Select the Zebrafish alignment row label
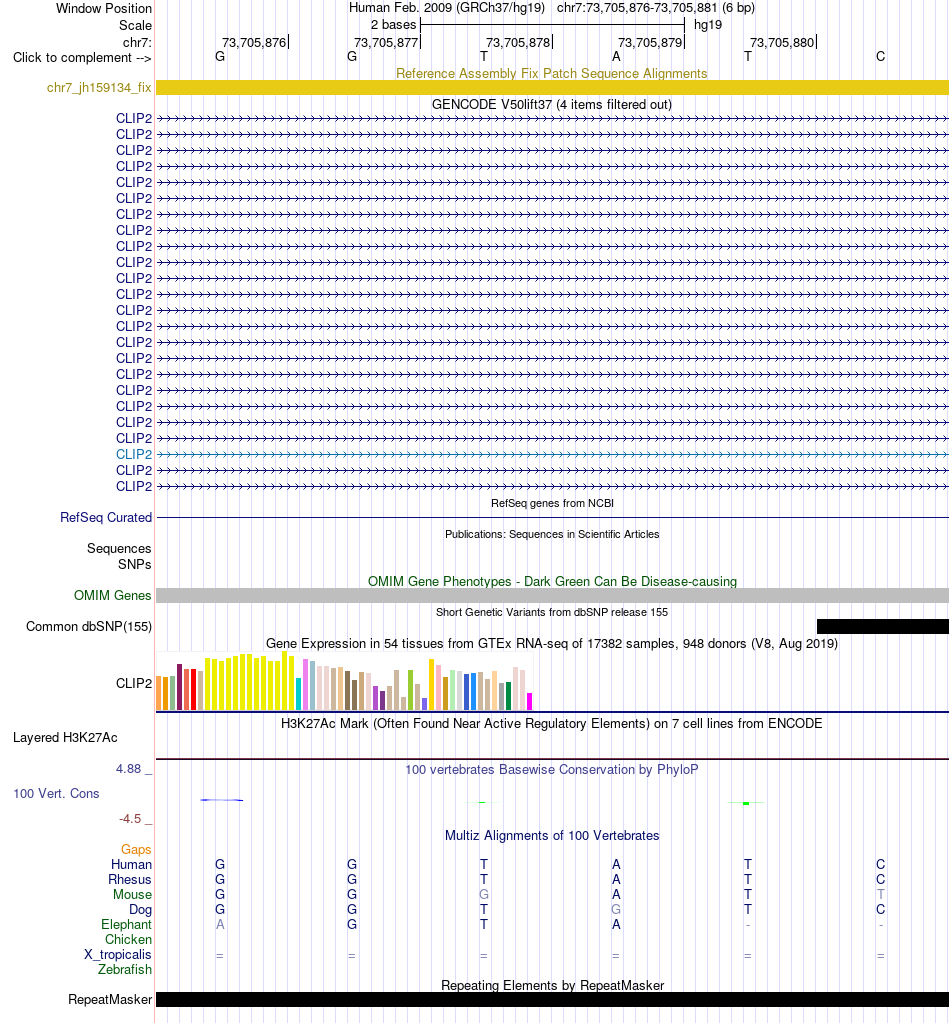This screenshot has width=950, height=1023. (125, 970)
